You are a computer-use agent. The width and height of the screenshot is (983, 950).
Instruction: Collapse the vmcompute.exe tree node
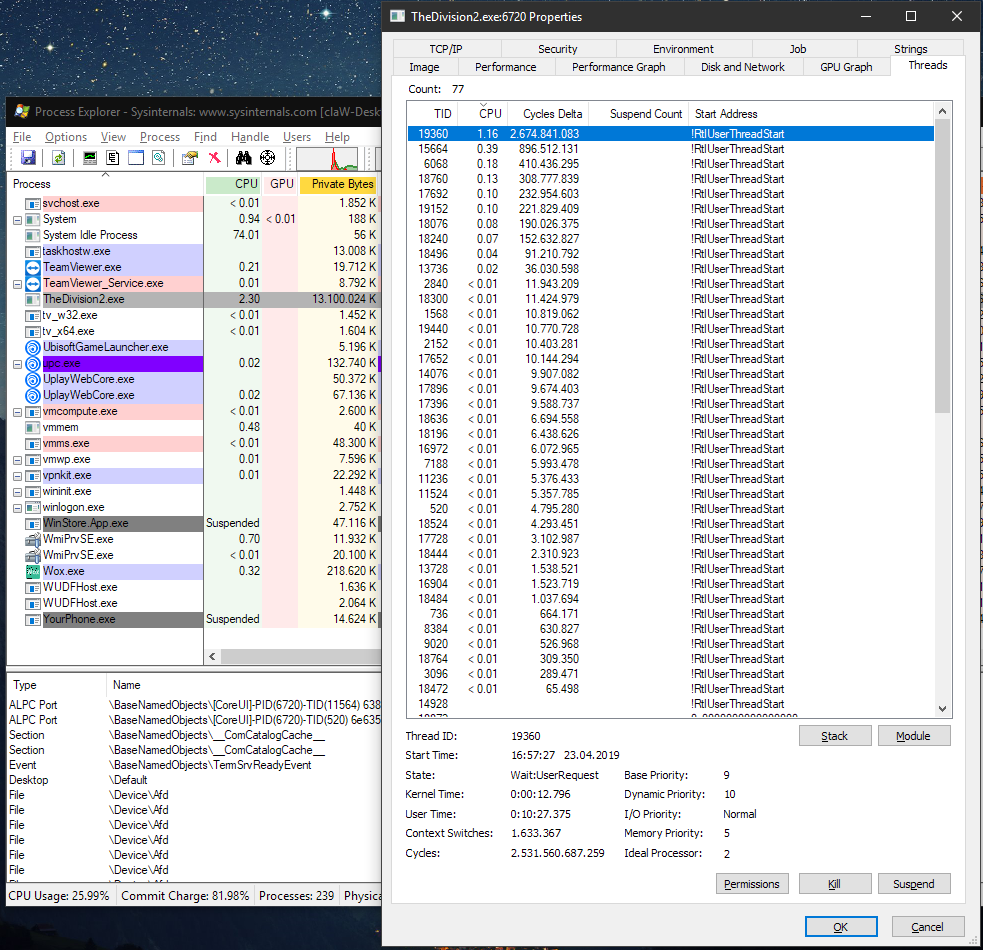18,412
